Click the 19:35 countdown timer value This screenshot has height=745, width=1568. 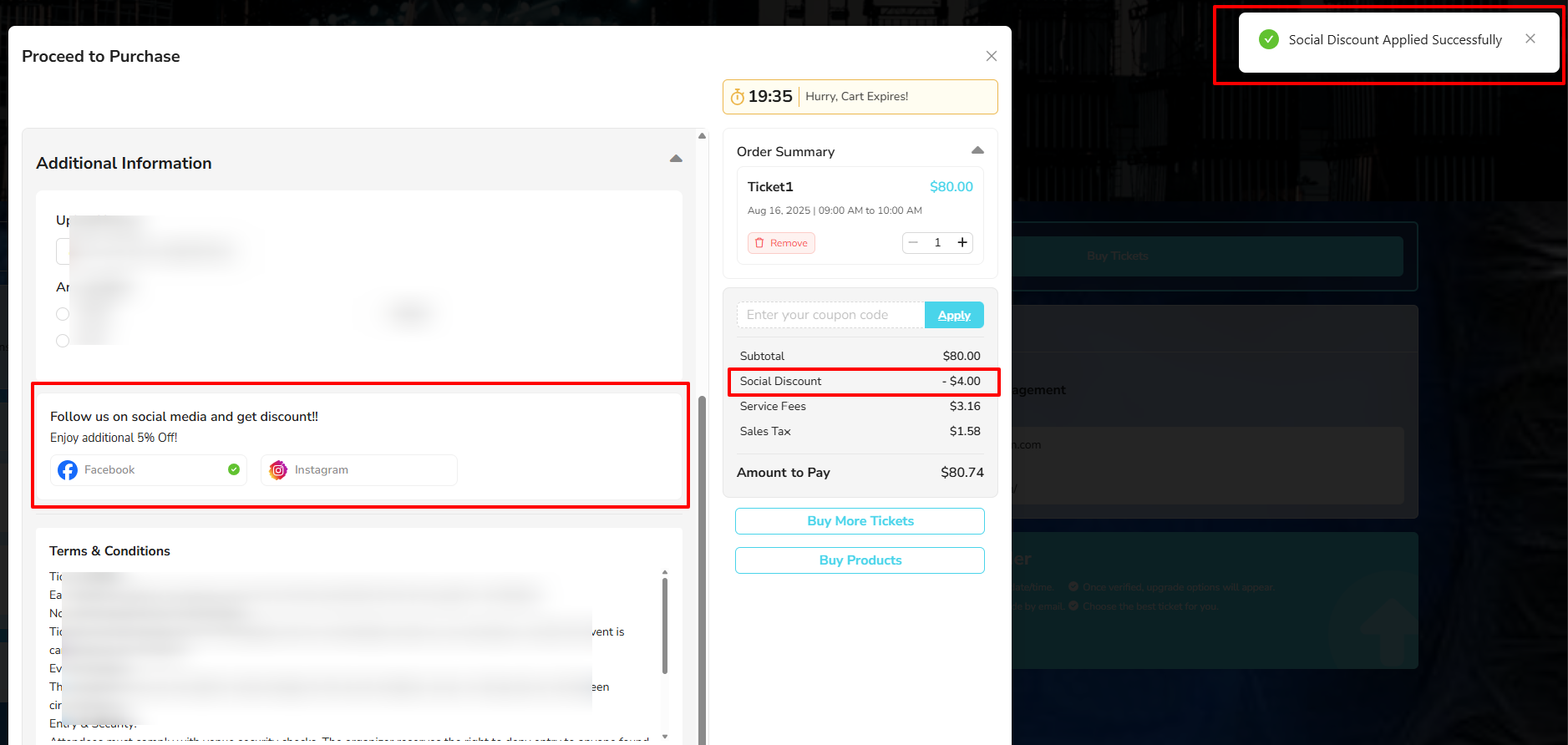770,96
